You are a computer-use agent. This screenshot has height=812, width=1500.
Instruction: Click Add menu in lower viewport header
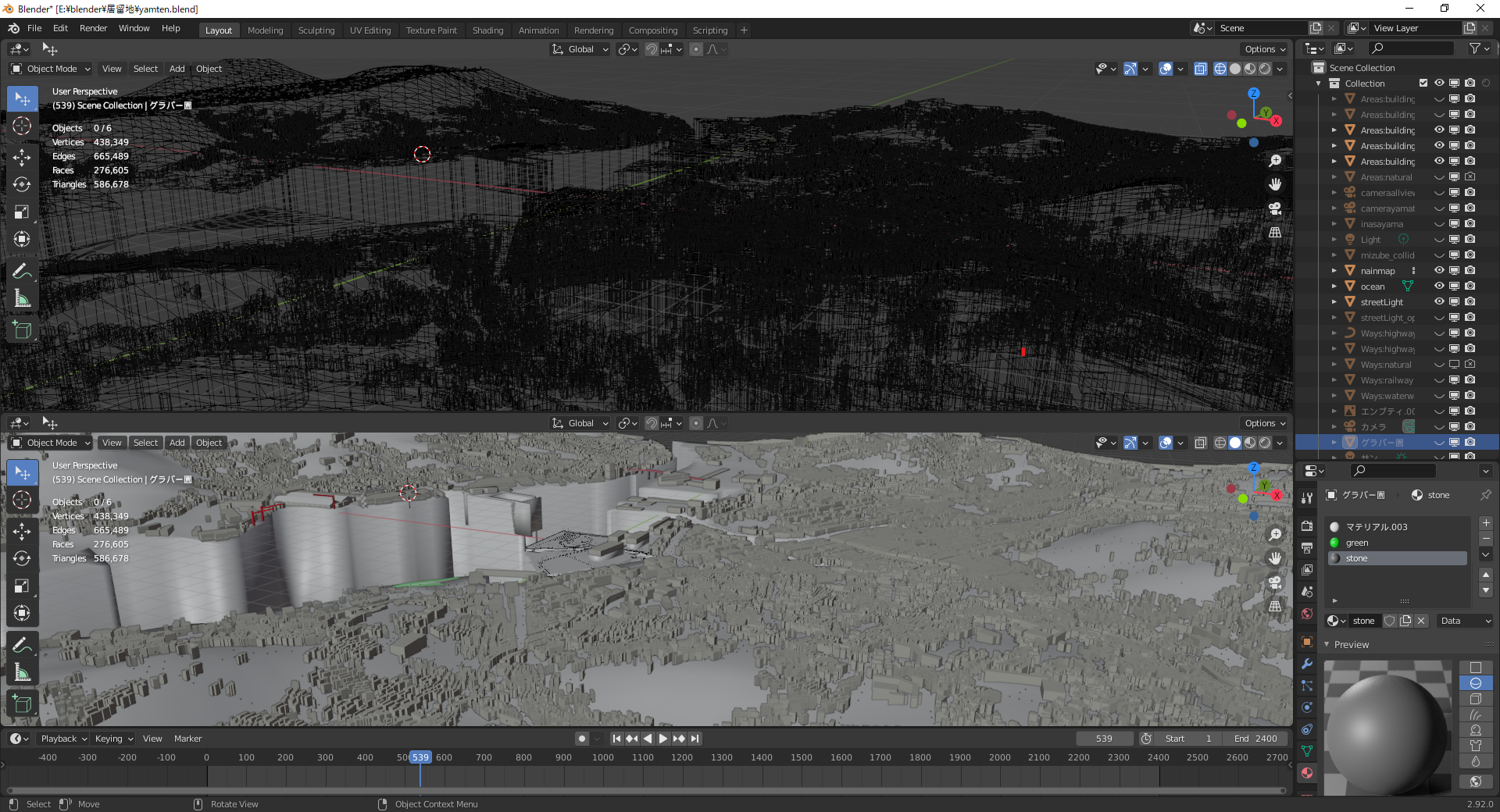pos(177,443)
